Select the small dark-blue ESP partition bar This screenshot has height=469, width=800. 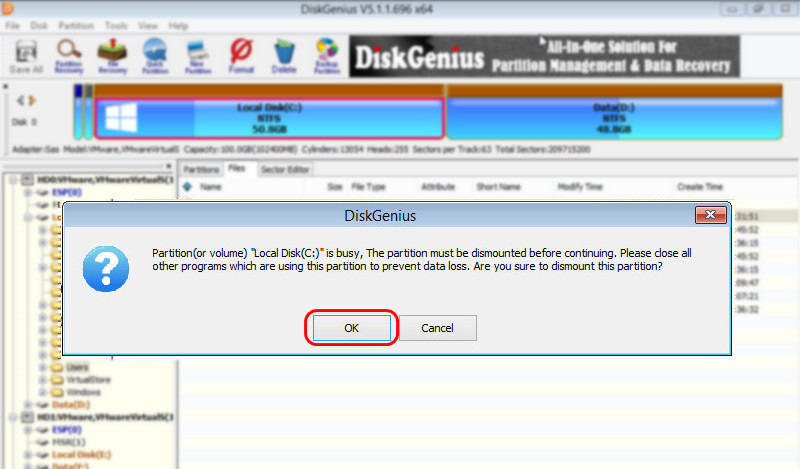coord(78,112)
